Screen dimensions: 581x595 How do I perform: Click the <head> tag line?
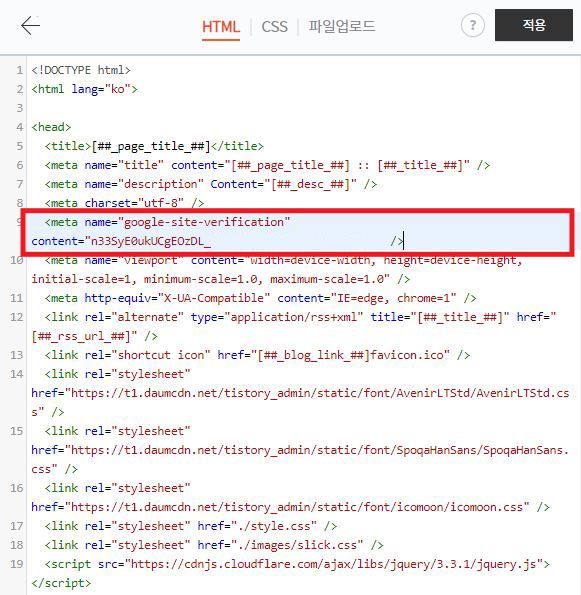(51, 127)
